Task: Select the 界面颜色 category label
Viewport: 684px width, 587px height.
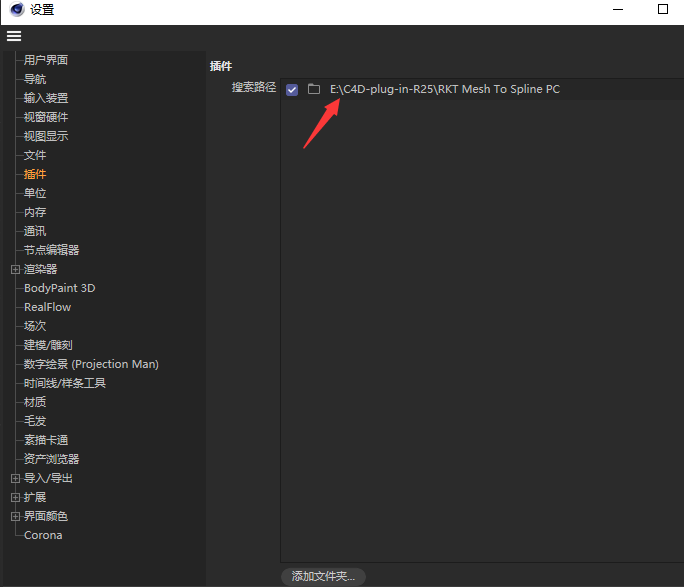Action: [46, 516]
